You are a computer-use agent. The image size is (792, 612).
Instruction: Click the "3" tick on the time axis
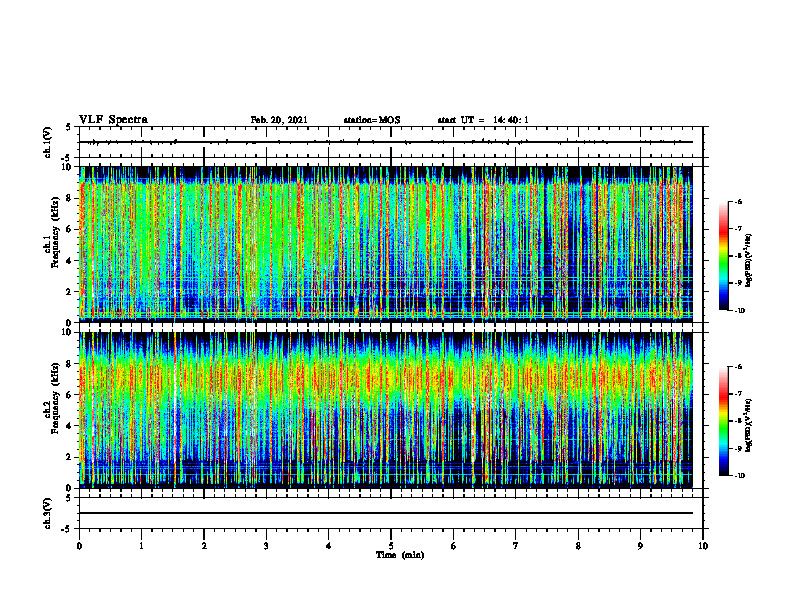pos(266,546)
